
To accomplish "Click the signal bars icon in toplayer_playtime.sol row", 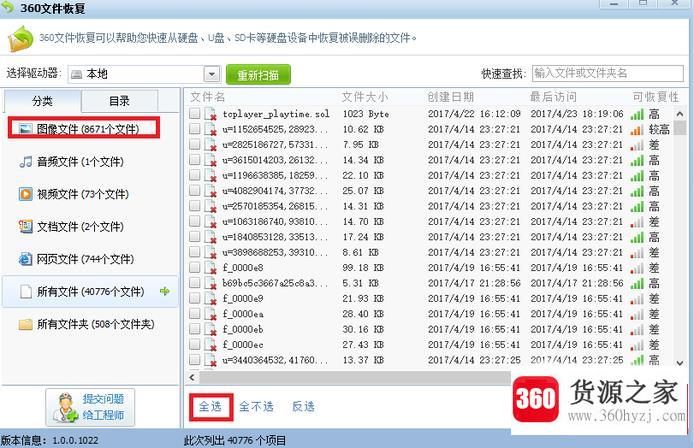I will (637, 114).
